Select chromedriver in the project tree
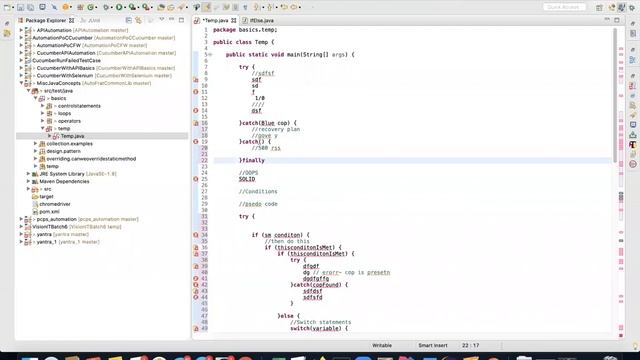 55,204
